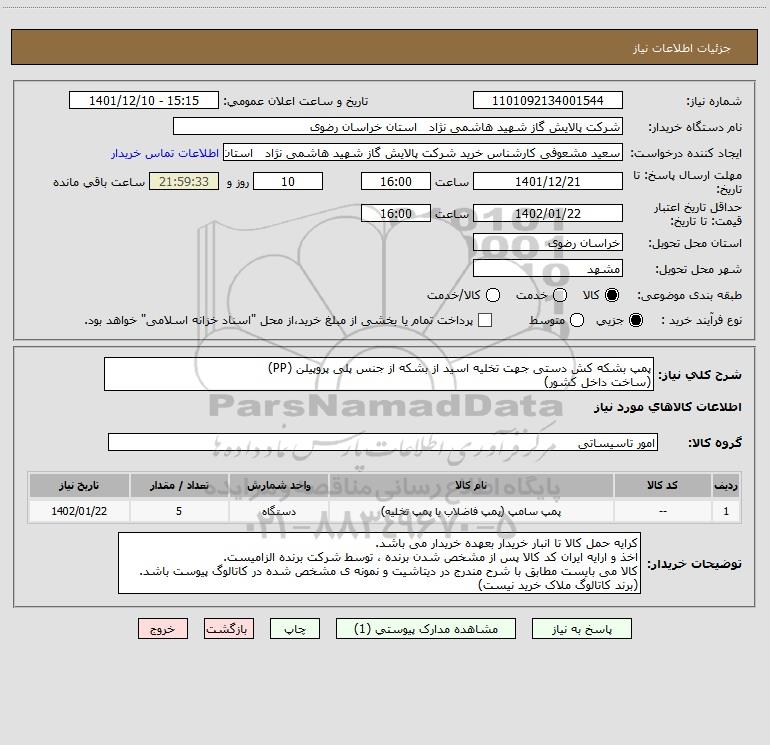This screenshot has height=745, width=770.
Task: Click the شرح کلی نیاز description box
Action: (379, 374)
